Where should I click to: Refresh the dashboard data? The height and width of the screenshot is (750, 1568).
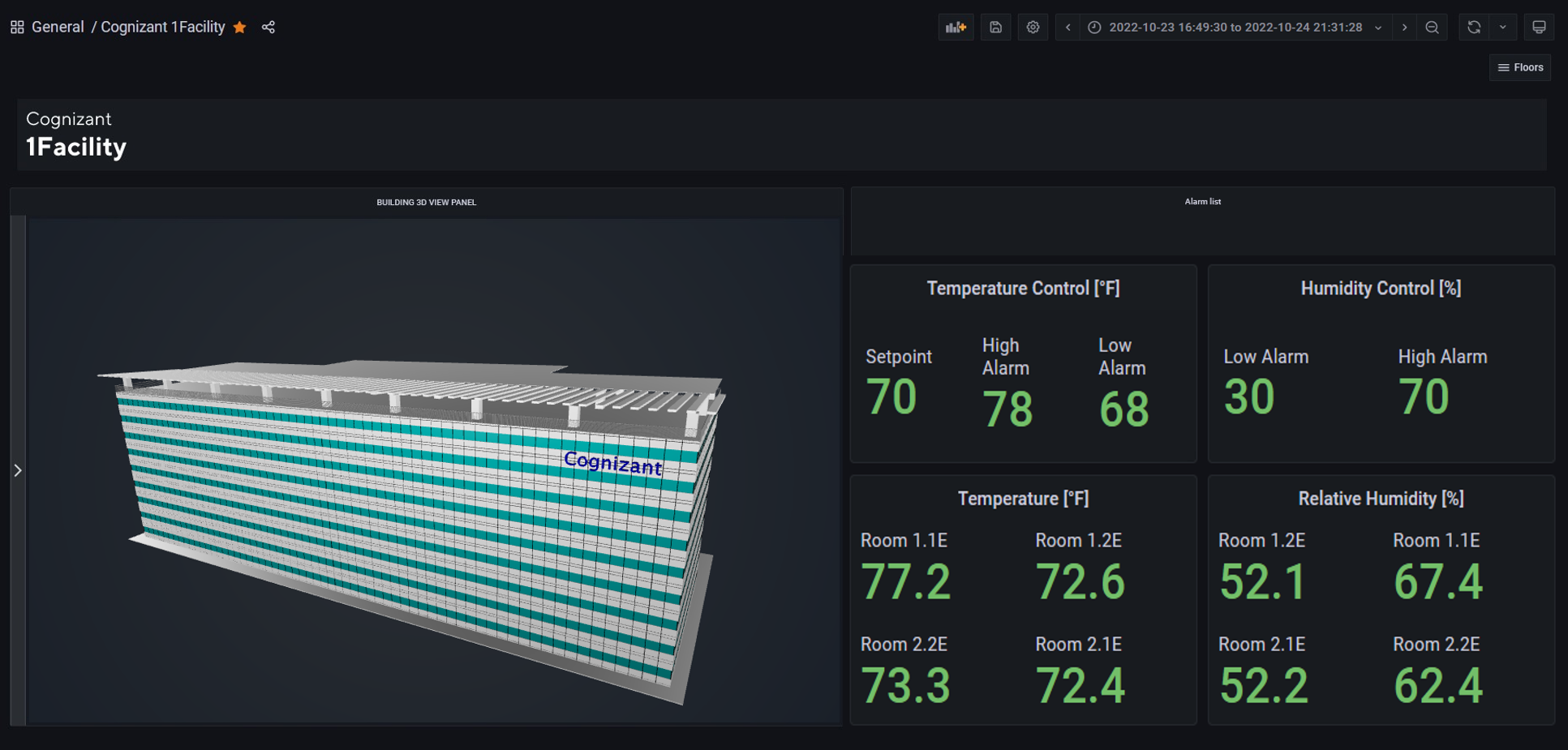[1472, 27]
